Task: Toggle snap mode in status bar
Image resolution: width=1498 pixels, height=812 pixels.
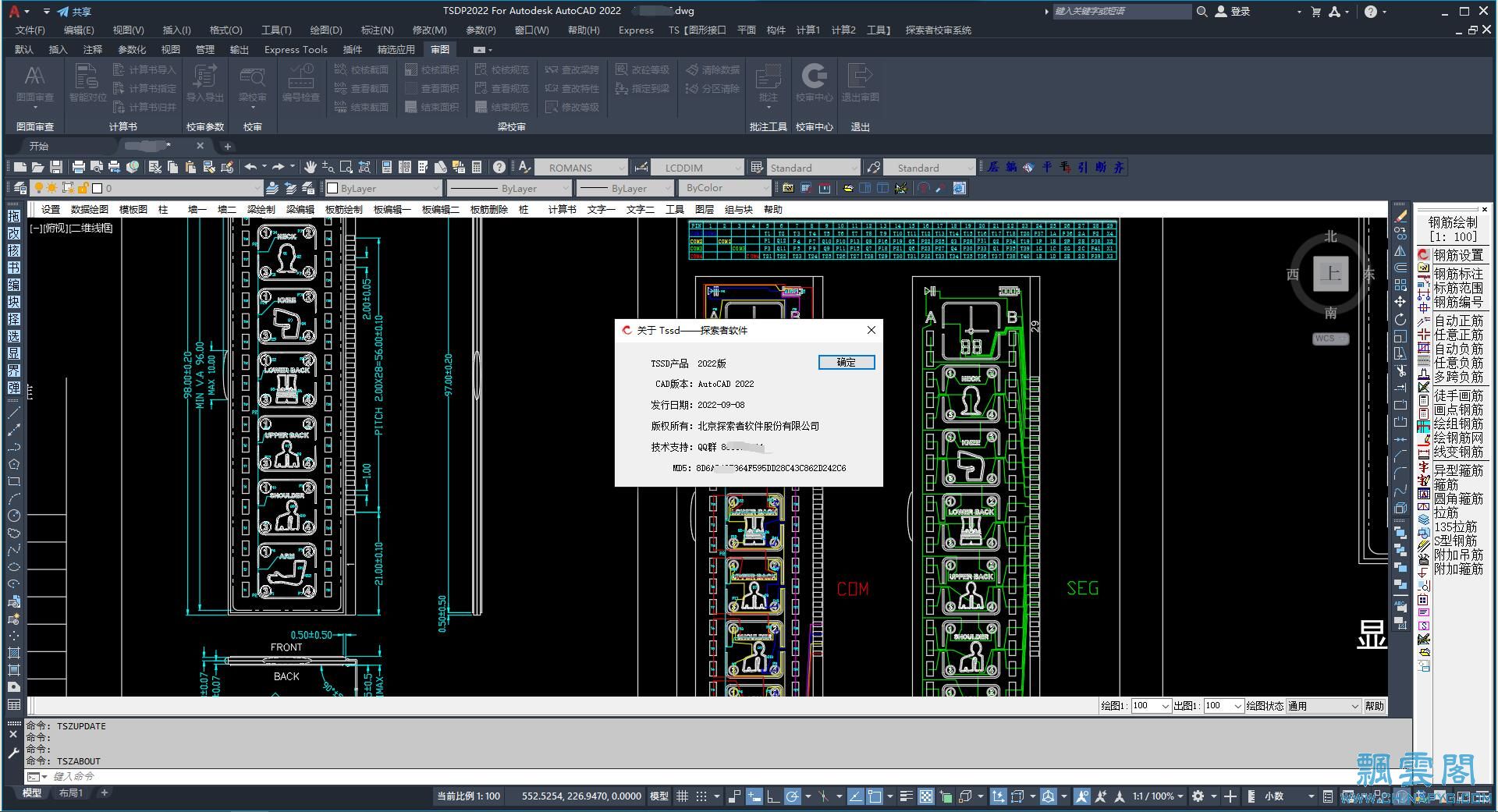Action: 701,796
